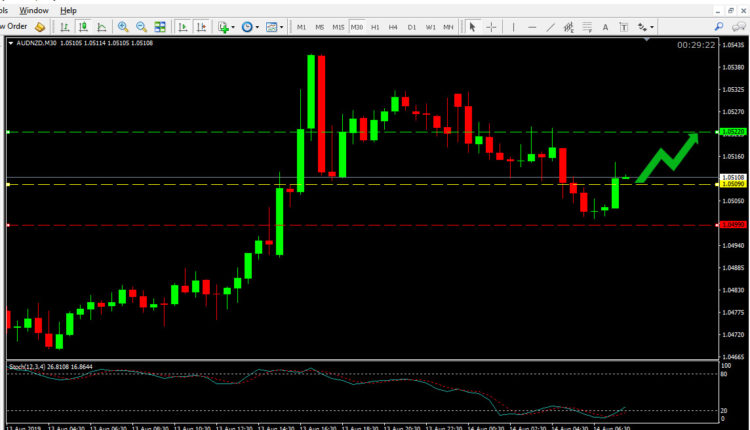Click the 1.05380 axis price

tap(733, 67)
